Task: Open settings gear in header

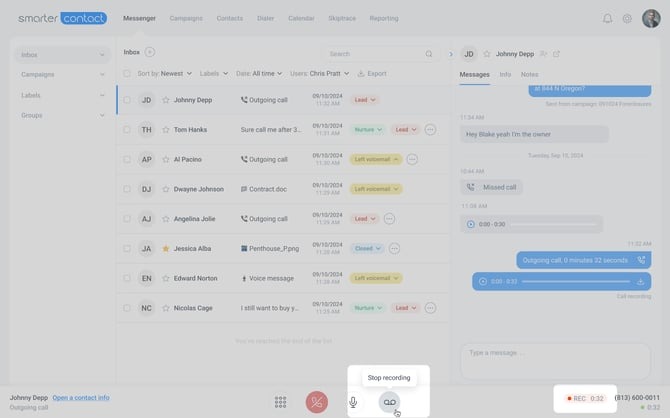Action: (627, 18)
